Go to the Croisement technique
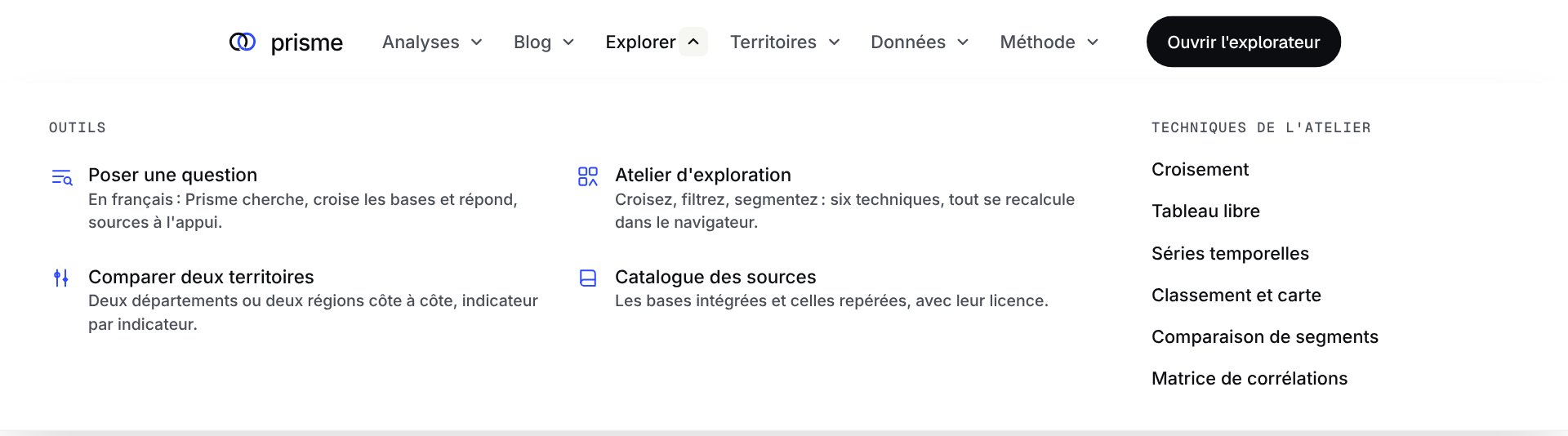The image size is (1568, 436). pos(1200,169)
